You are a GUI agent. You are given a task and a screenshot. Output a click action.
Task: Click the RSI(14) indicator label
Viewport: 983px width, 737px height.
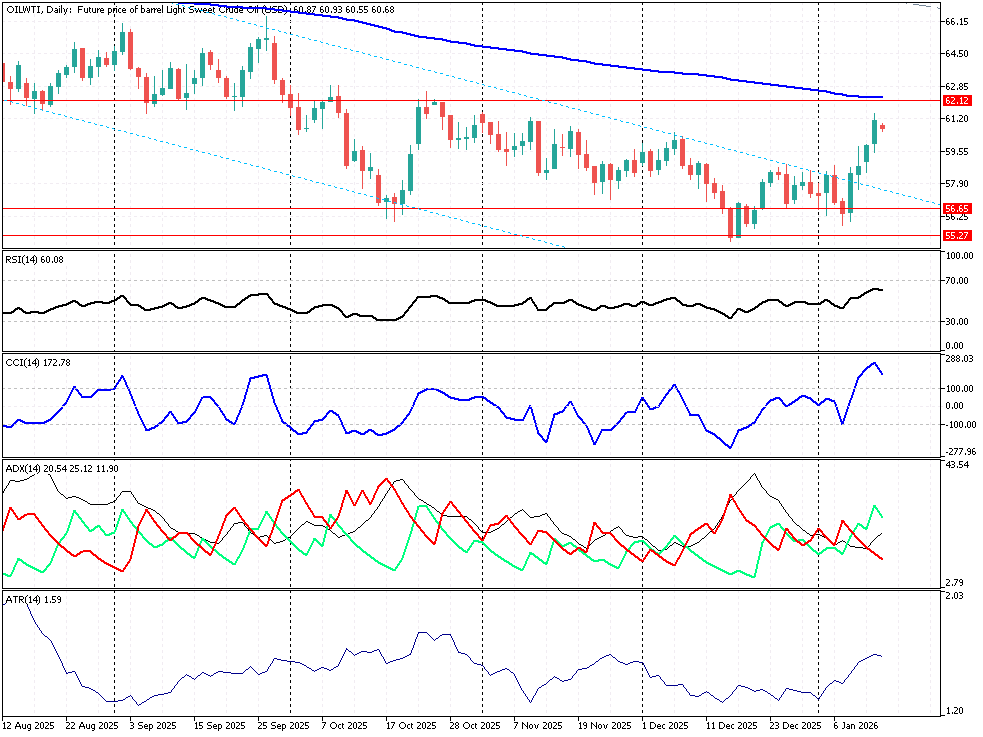[34, 257]
